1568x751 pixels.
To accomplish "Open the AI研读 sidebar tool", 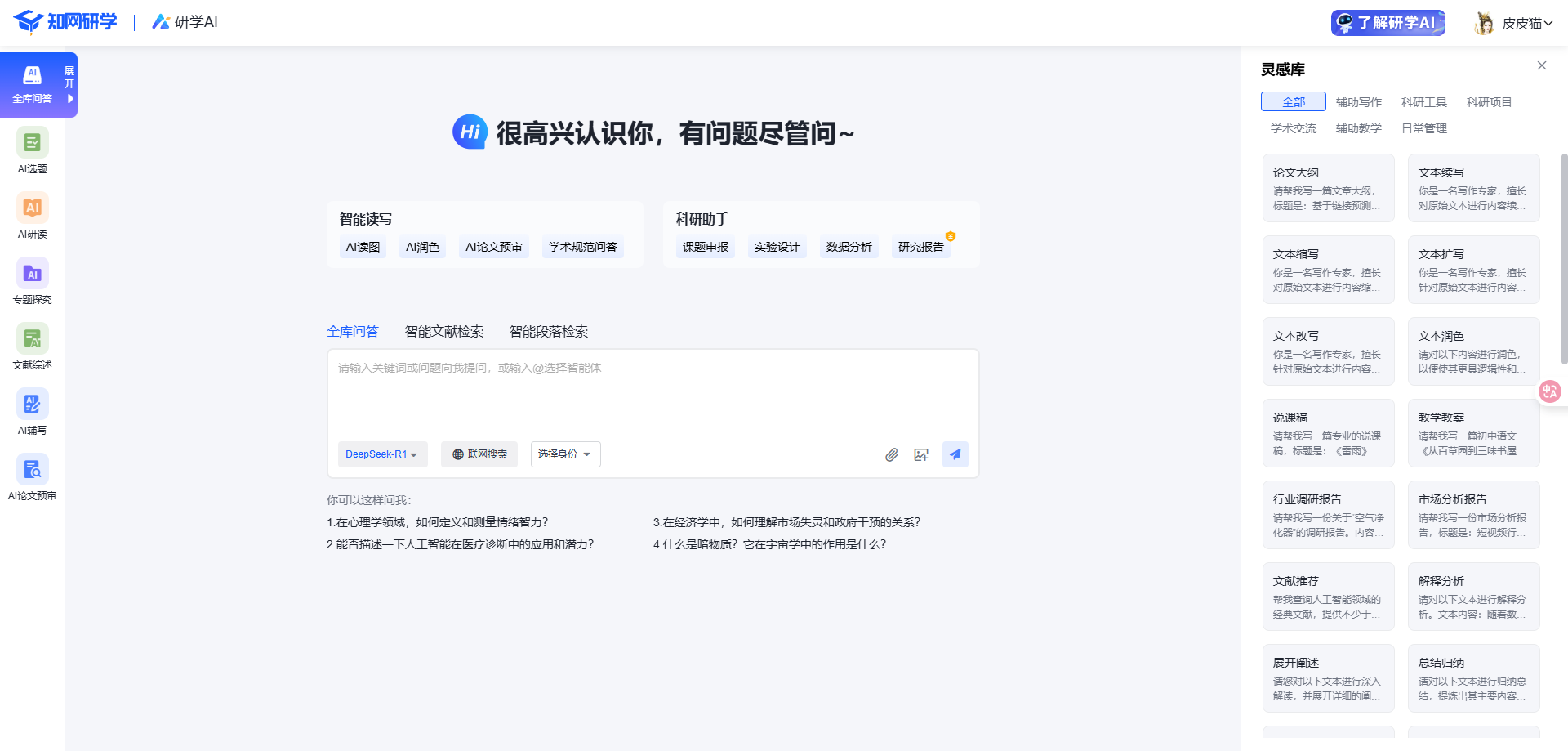I will (x=32, y=208).
